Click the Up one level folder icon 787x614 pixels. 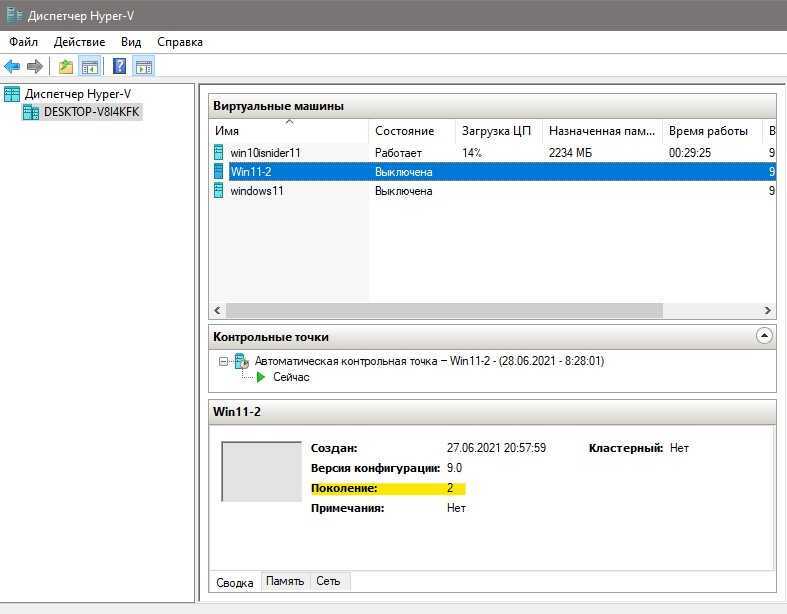pyautogui.click(x=66, y=66)
